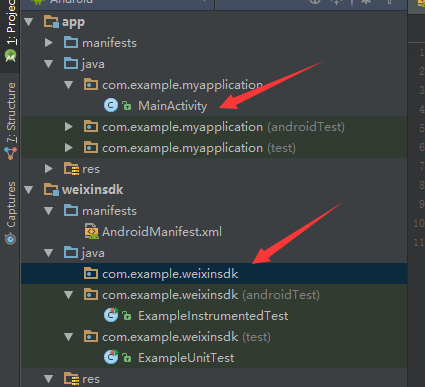This screenshot has height=387, width=425.
Task: Select main com.example.myapplication package label
Action: 183,85
